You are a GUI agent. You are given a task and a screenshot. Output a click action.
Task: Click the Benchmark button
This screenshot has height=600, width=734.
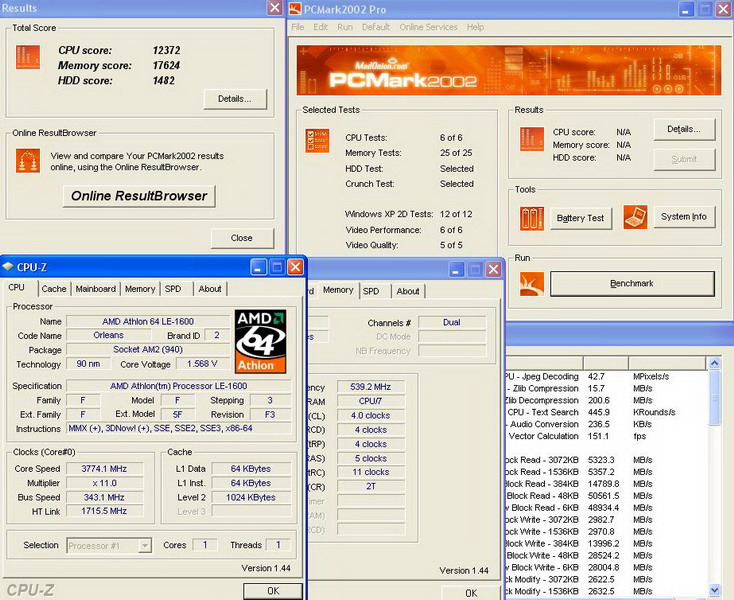(x=632, y=284)
